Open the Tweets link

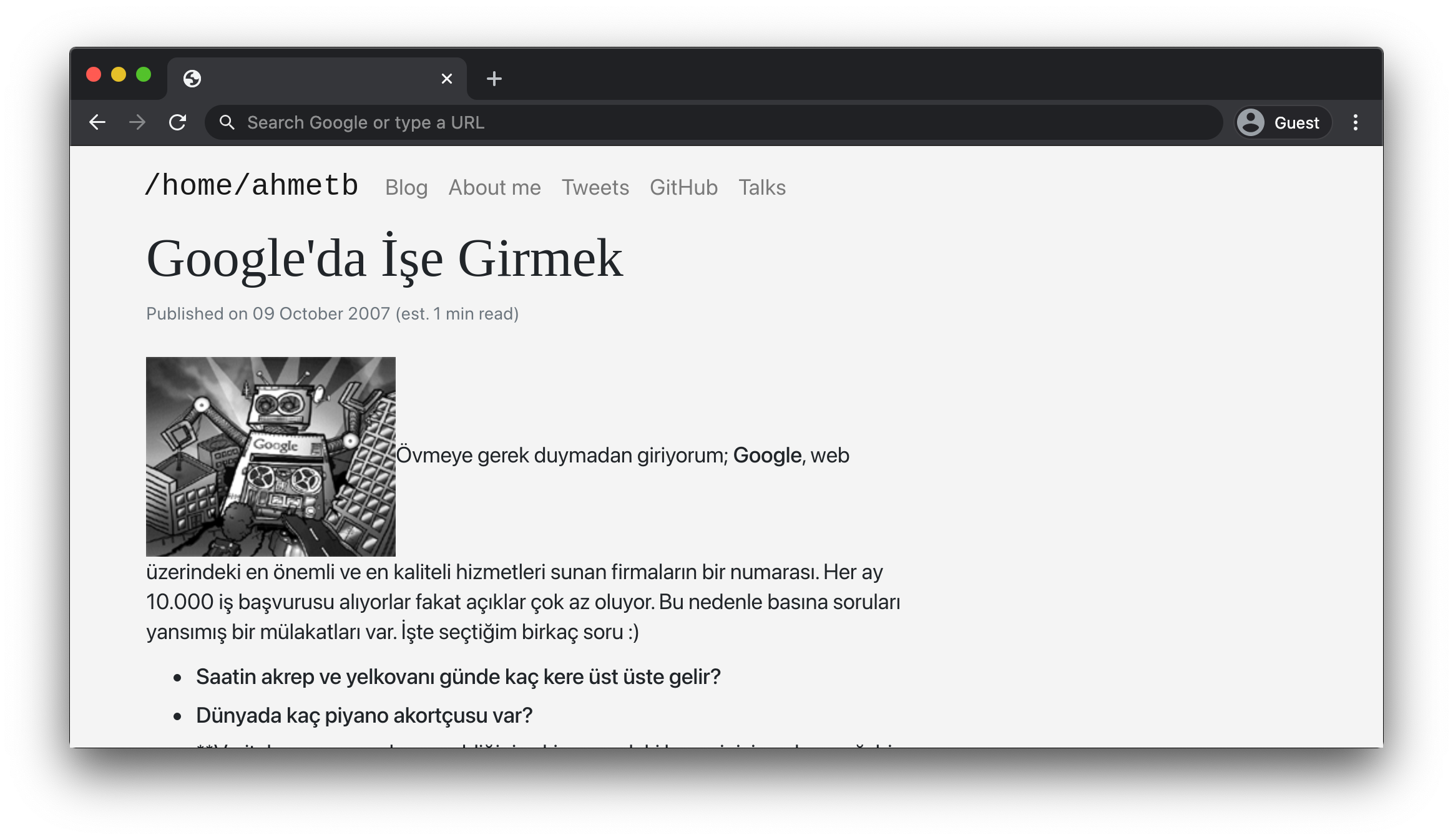pyautogui.click(x=595, y=187)
